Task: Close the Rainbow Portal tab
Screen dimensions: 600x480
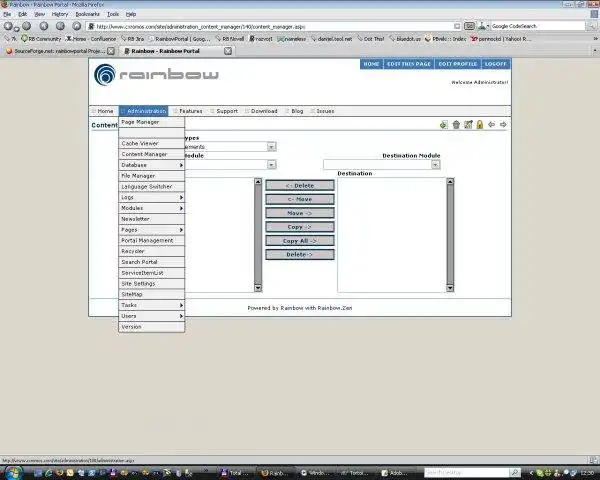Action: pos(228,51)
